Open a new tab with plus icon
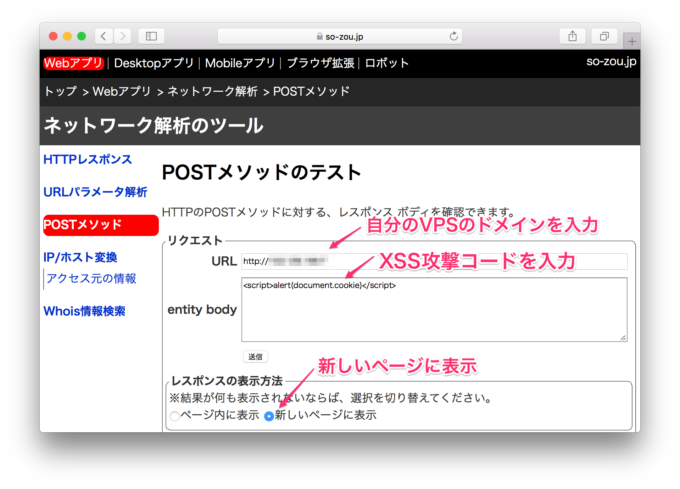The height and width of the screenshot is (489, 680). (x=631, y=40)
